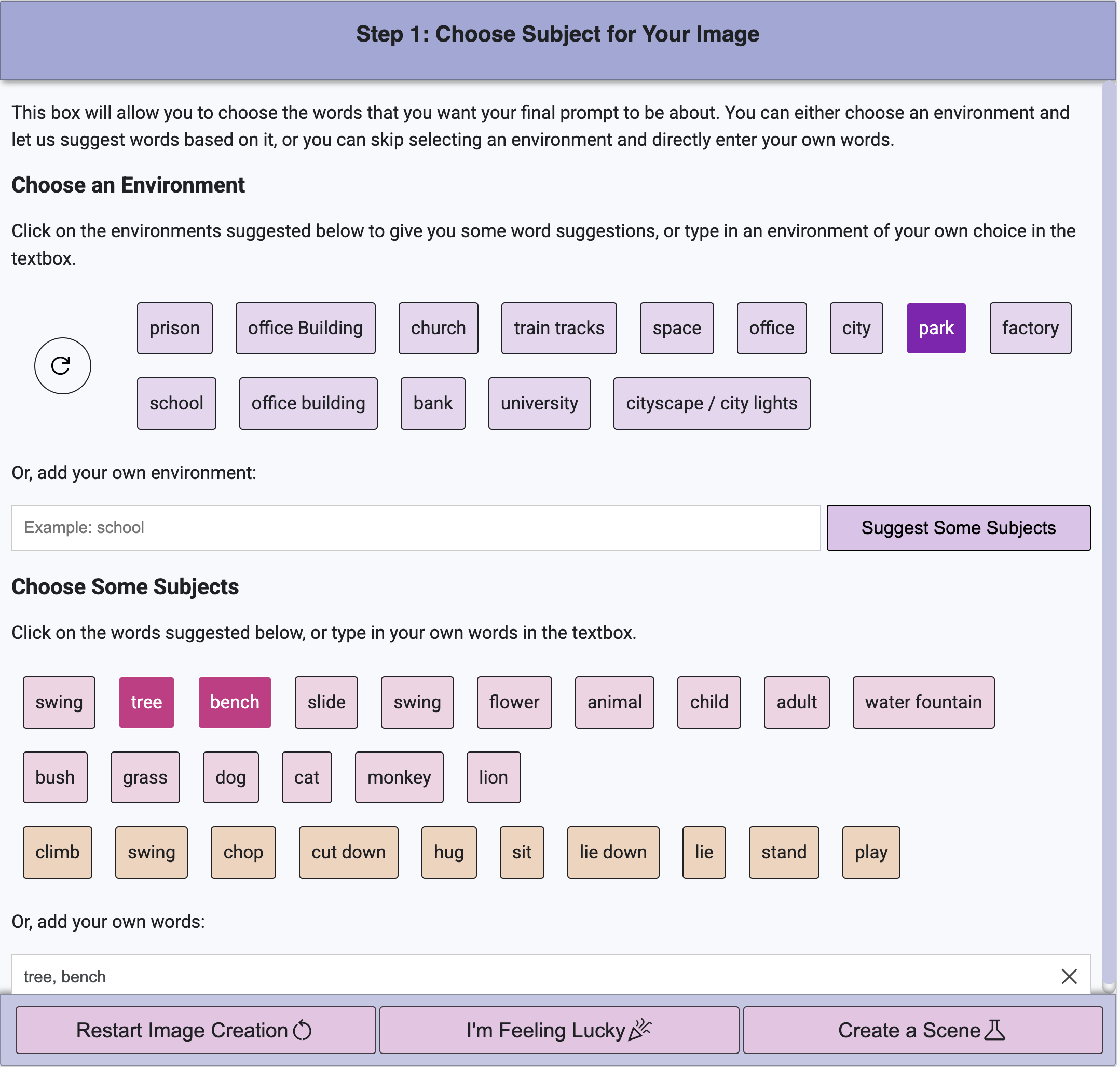
Task: Choose the church environment
Action: tap(438, 328)
